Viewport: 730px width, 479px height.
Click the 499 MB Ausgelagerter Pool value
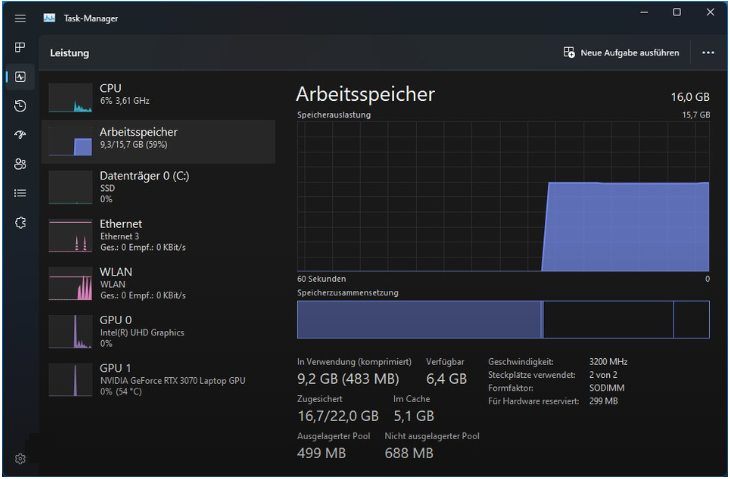[321, 453]
